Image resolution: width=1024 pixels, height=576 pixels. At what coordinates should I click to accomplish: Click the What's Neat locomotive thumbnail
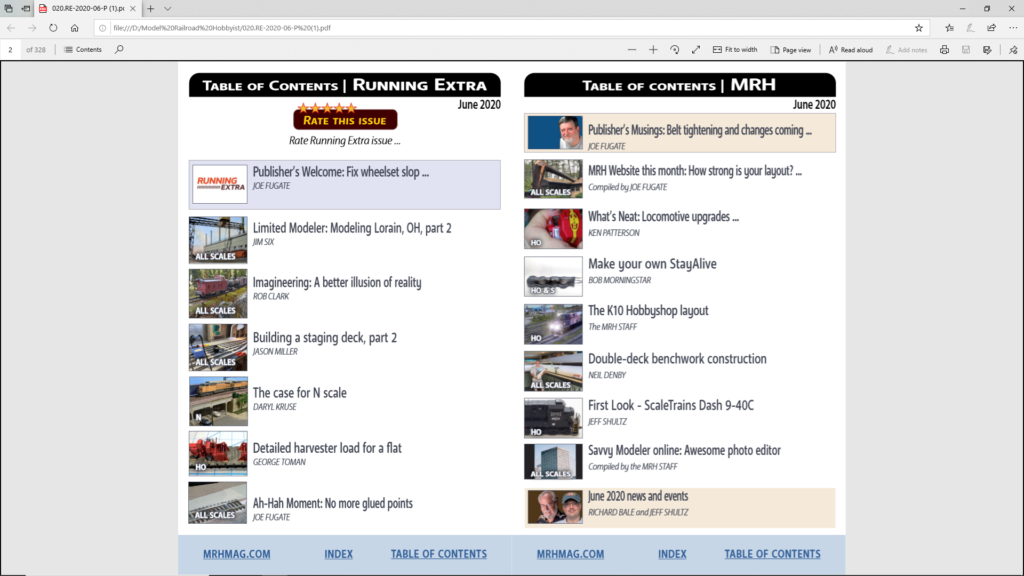click(x=553, y=229)
